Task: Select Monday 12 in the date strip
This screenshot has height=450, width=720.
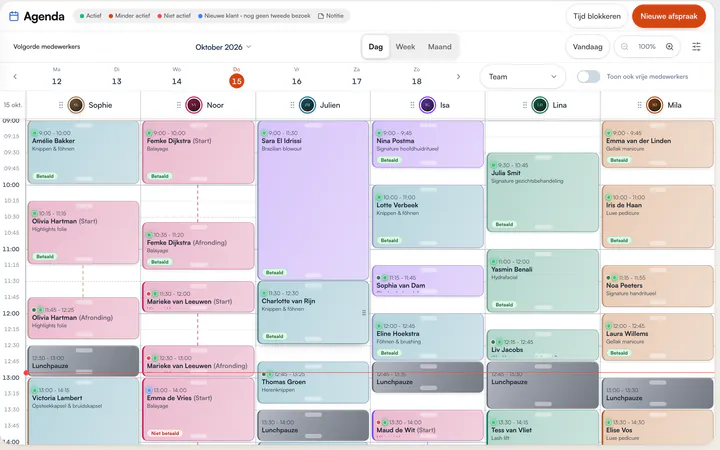Action: 56,77
